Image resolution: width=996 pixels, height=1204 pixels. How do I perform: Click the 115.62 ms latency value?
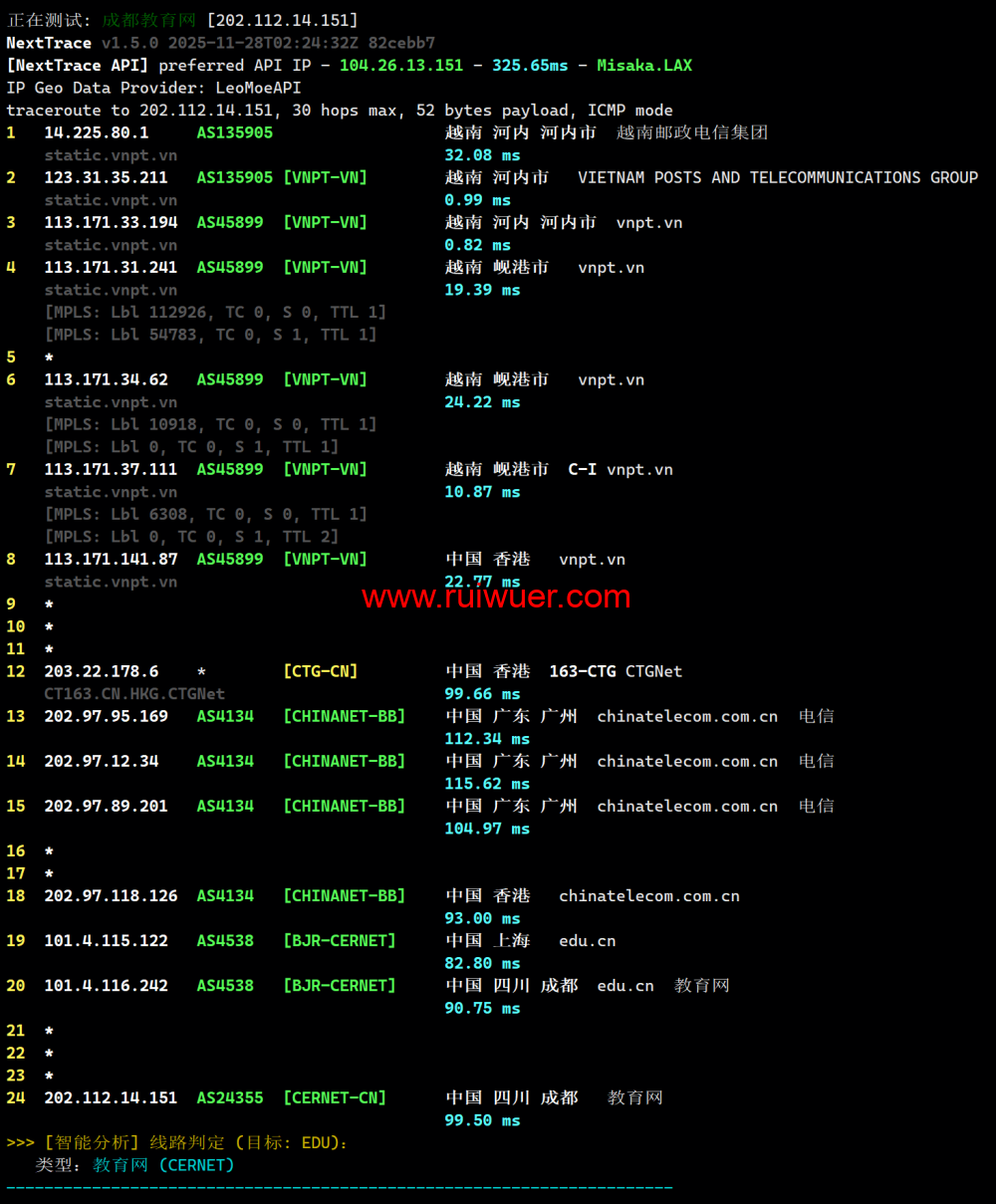click(x=487, y=784)
